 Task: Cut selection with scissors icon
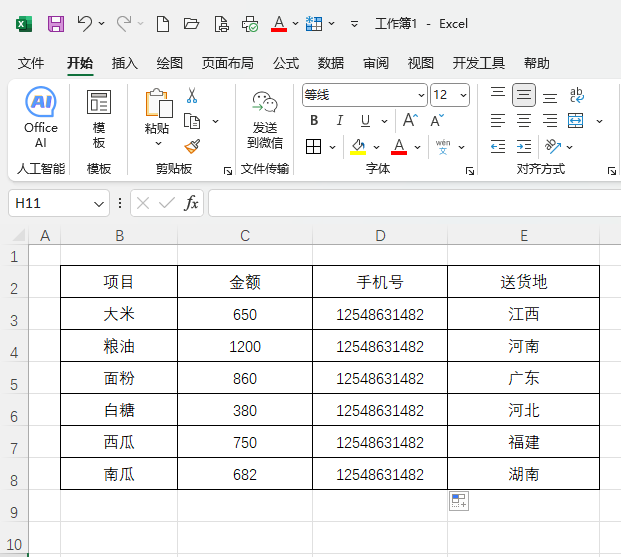192,95
